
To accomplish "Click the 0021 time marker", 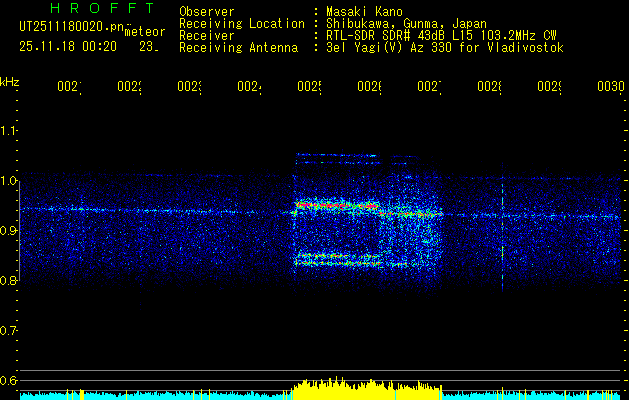I will tap(69, 86).
